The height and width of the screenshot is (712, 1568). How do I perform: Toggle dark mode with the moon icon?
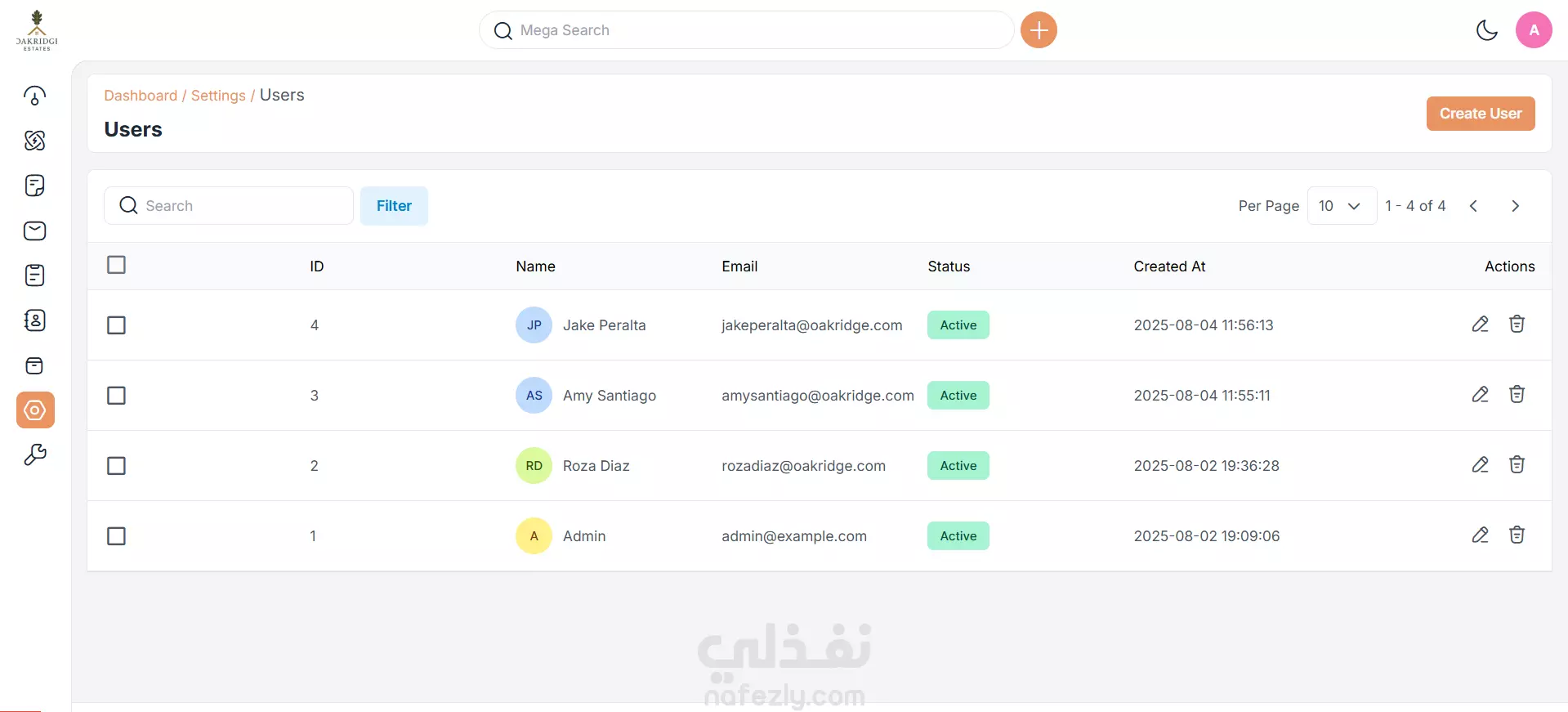point(1486,30)
